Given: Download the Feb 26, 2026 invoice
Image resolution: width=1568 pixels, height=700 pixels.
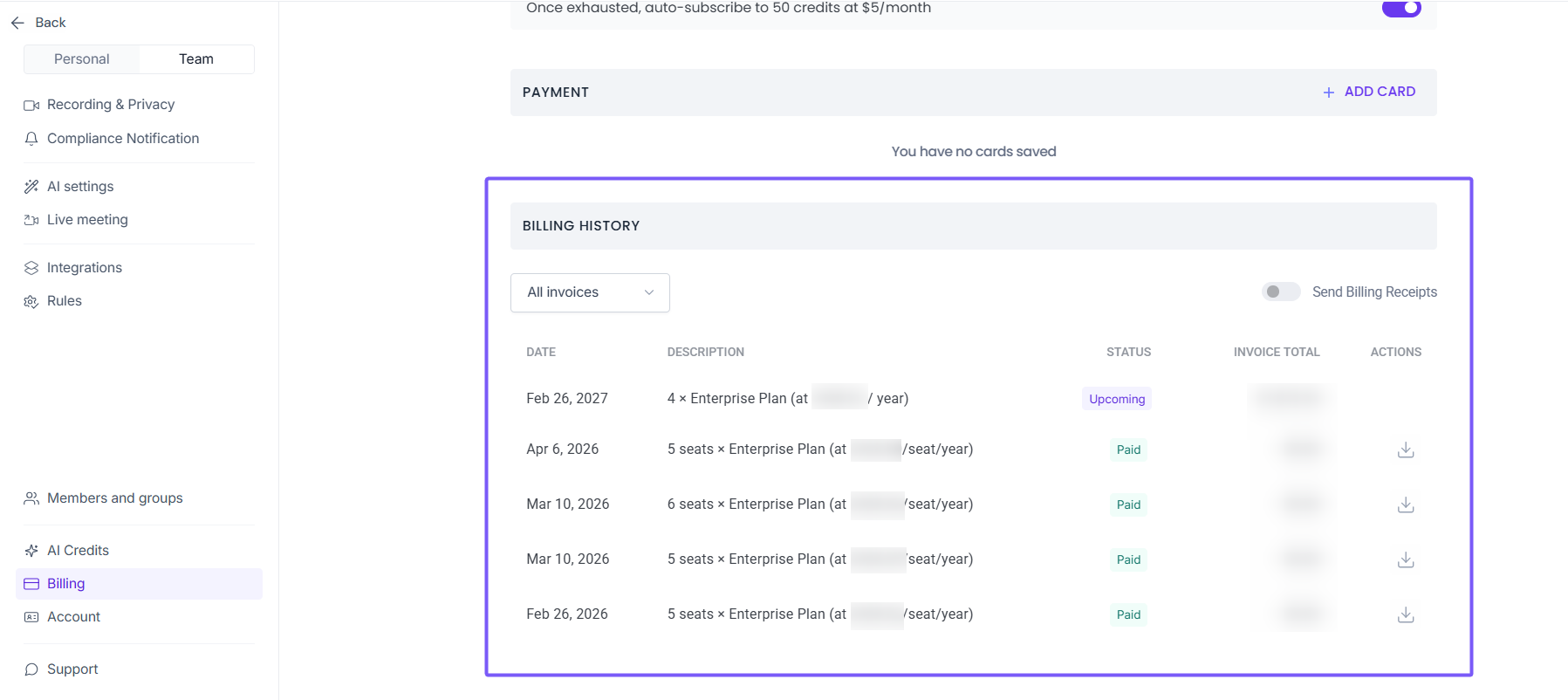Looking at the screenshot, I should coord(1405,614).
